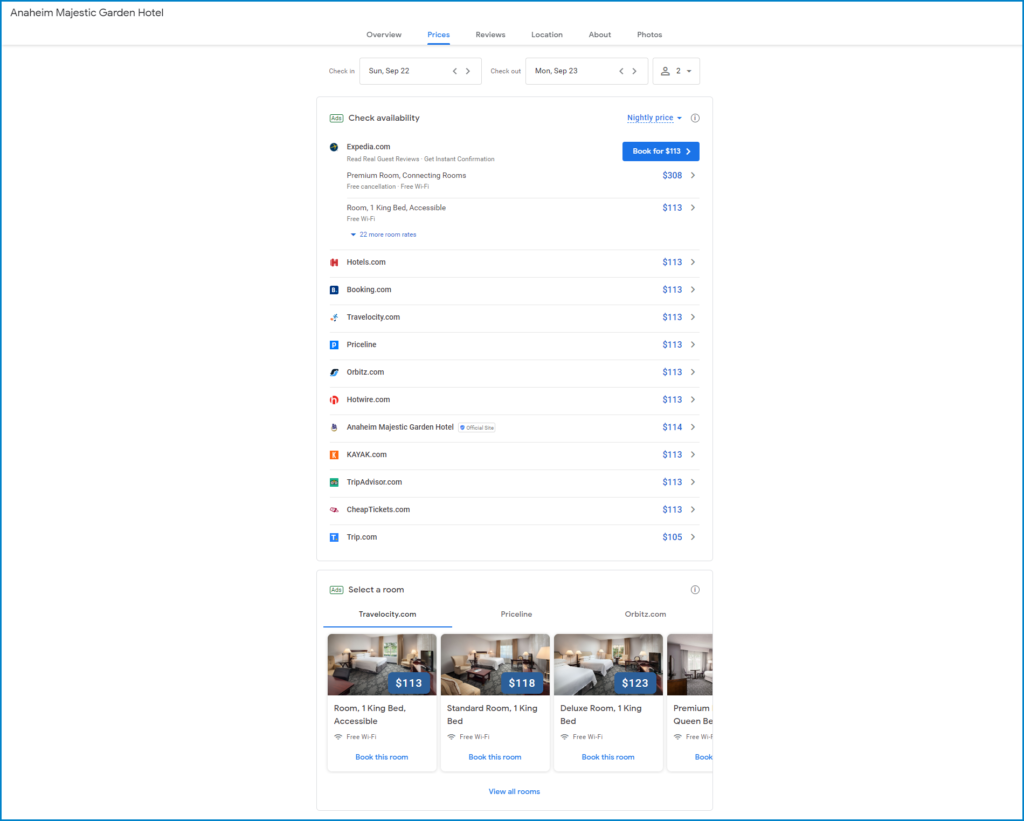Click info icon in Select a room section

(695, 590)
